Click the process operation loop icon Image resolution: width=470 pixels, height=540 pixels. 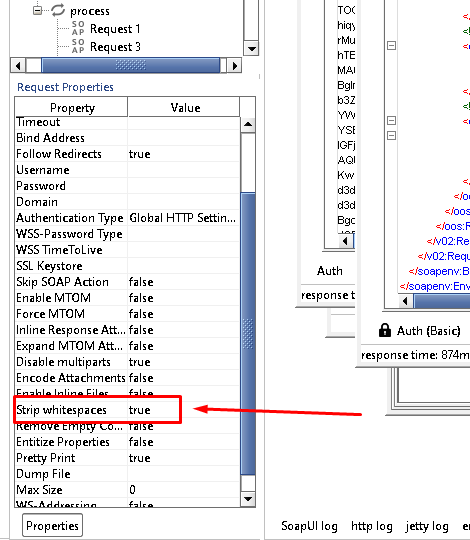[x=58, y=10]
